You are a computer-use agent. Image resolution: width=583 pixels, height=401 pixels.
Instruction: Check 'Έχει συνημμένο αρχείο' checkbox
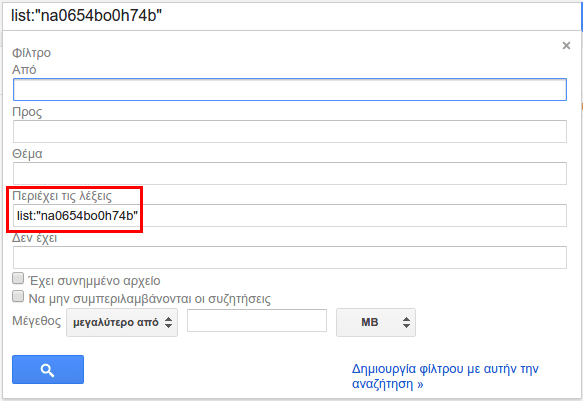18,278
